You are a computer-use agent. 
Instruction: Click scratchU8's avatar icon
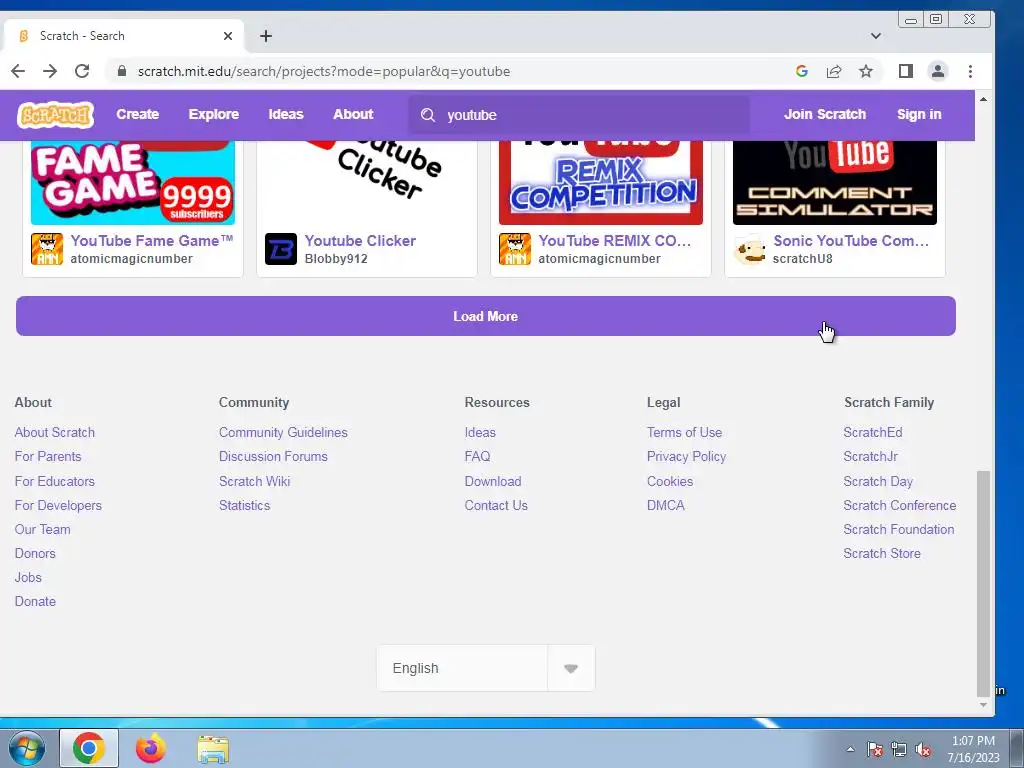click(x=749, y=249)
